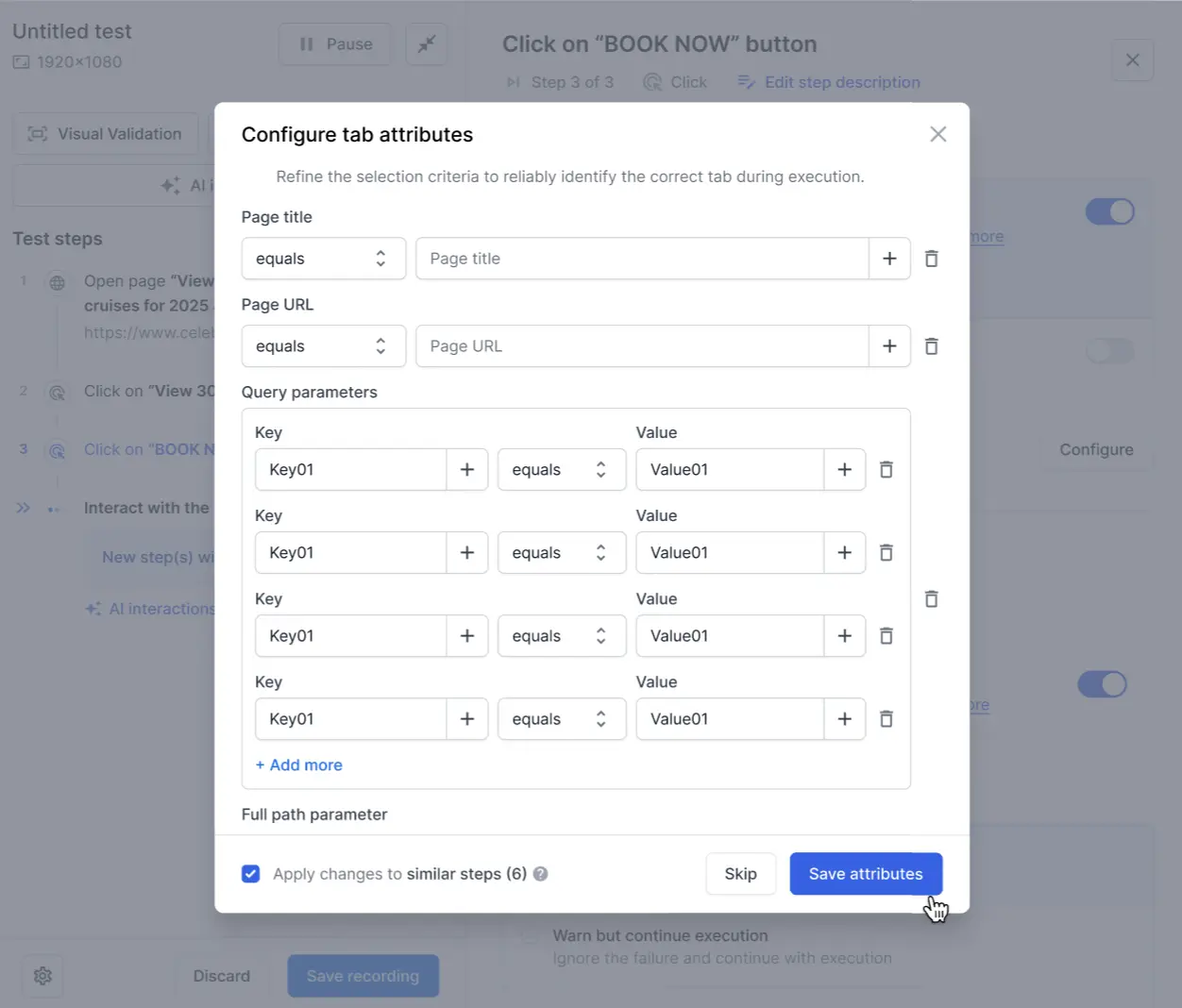
Task: Click plus beside first query Value01 field
Action: pos(845,470)
